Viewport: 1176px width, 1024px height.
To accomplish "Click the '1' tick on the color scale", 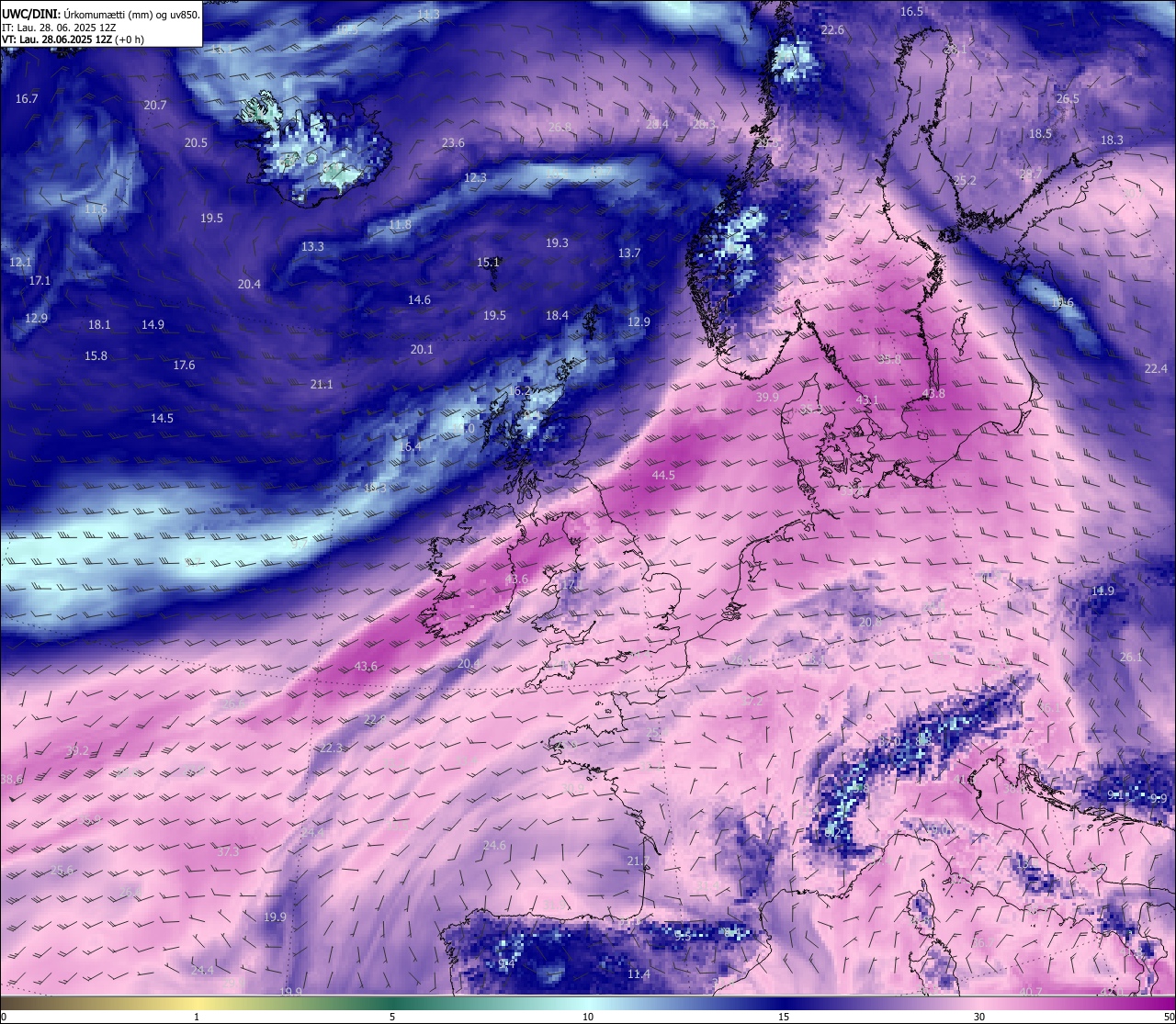I will 197,1017.
